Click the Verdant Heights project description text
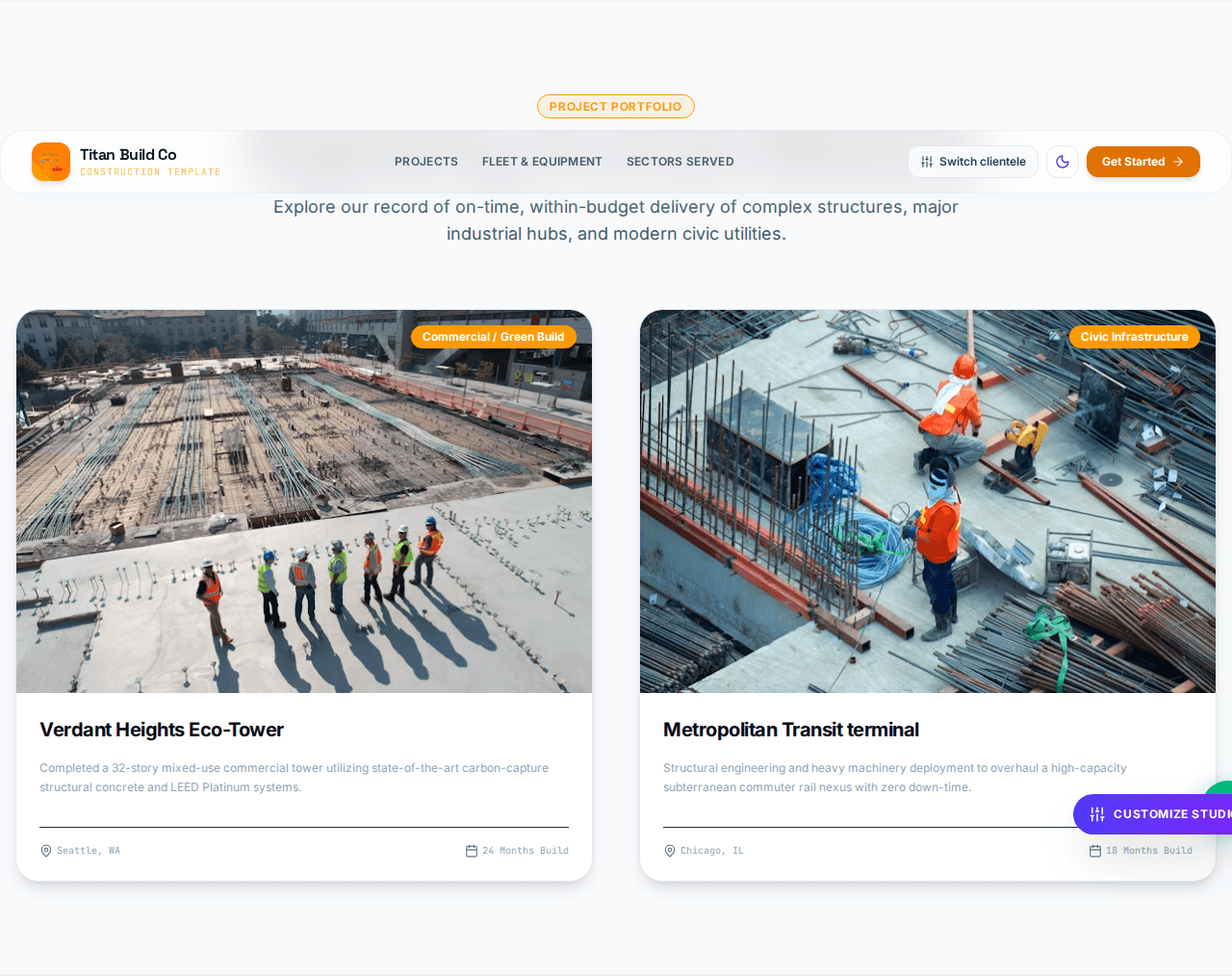The image size is (1232, 976). coord(295,778)
